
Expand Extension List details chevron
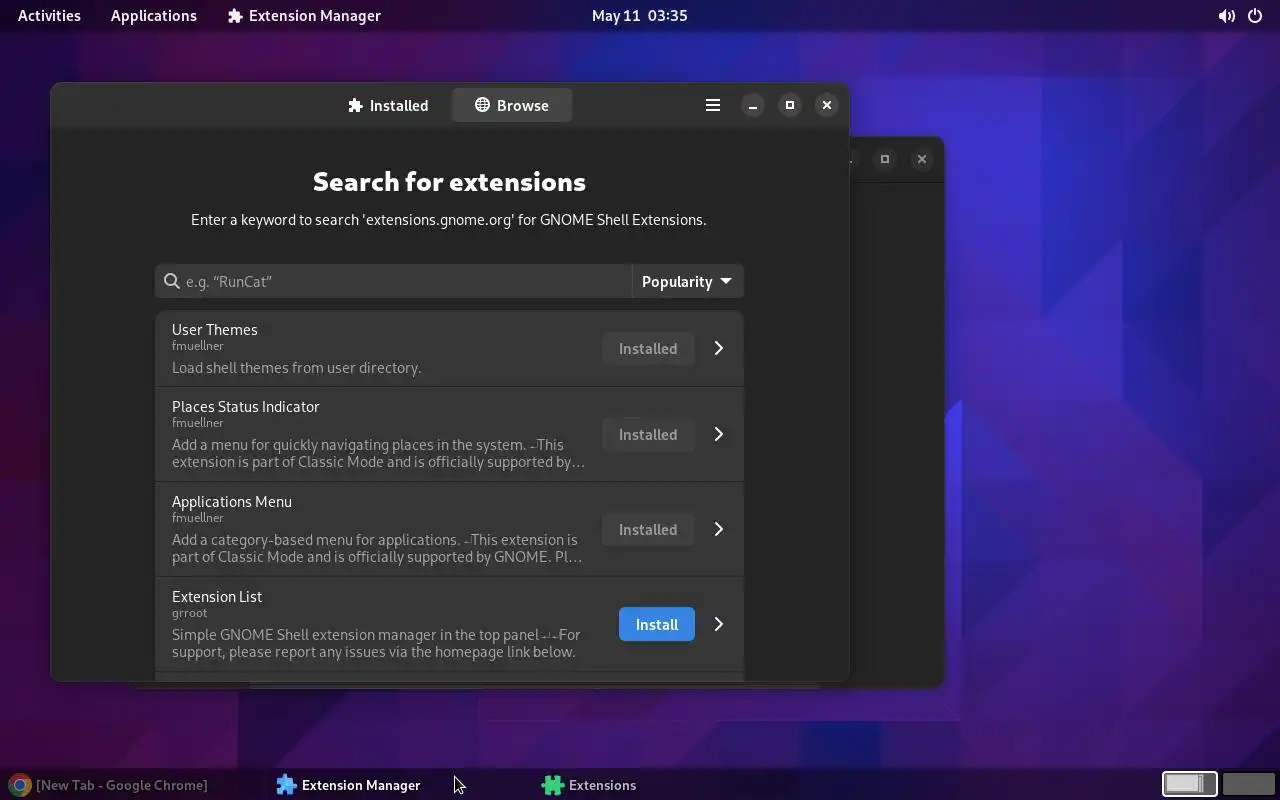coord(718,624)
